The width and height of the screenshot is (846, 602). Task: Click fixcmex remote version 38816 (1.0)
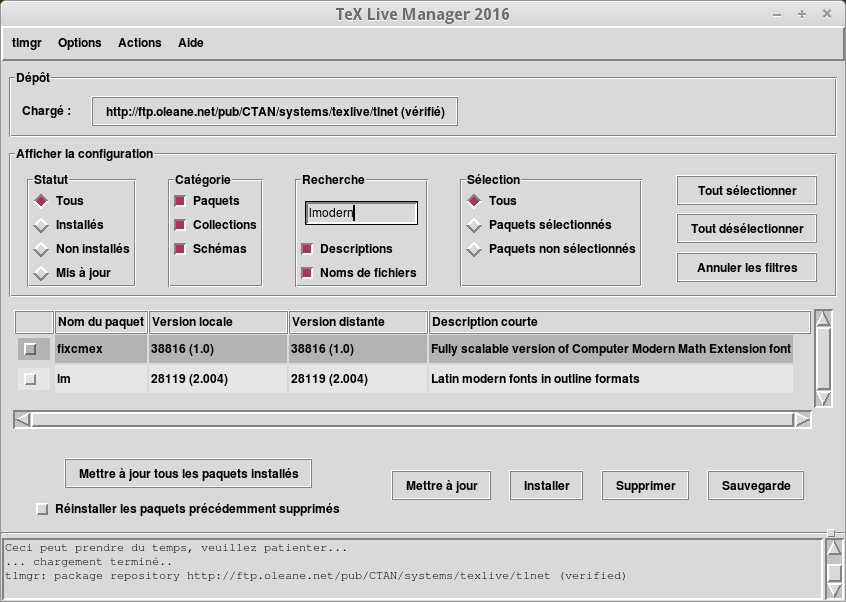coord(322,349)
